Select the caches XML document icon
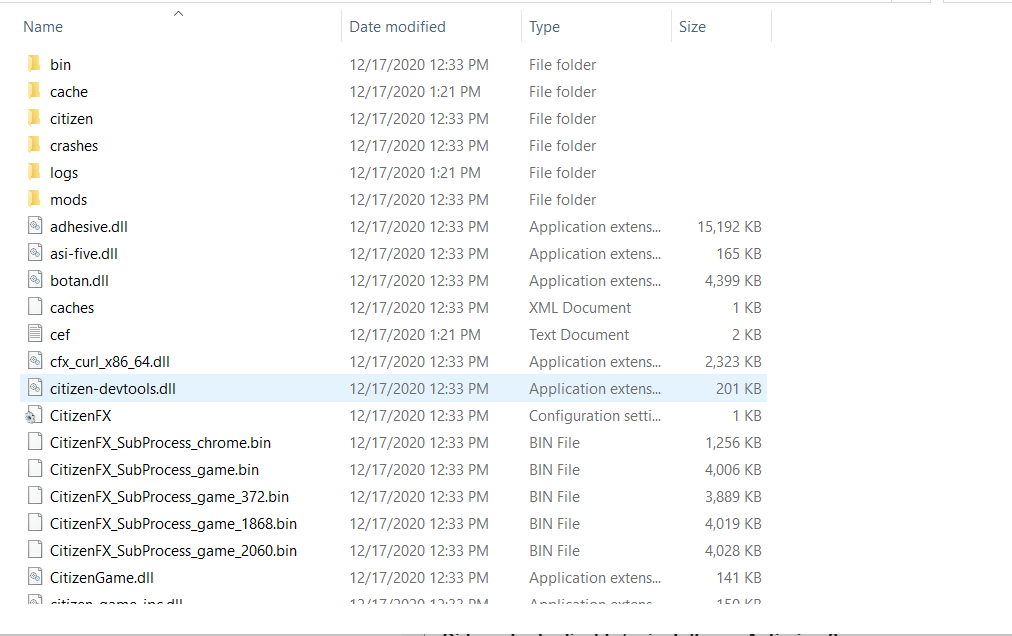Image resolution: width=1012 pixels, height=636 pixels. [x=35, y=307]
